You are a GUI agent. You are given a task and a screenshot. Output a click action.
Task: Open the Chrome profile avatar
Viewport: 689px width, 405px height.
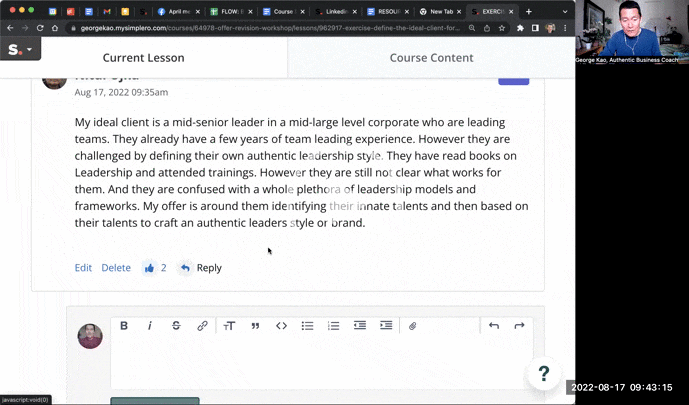tap(550, 28)
